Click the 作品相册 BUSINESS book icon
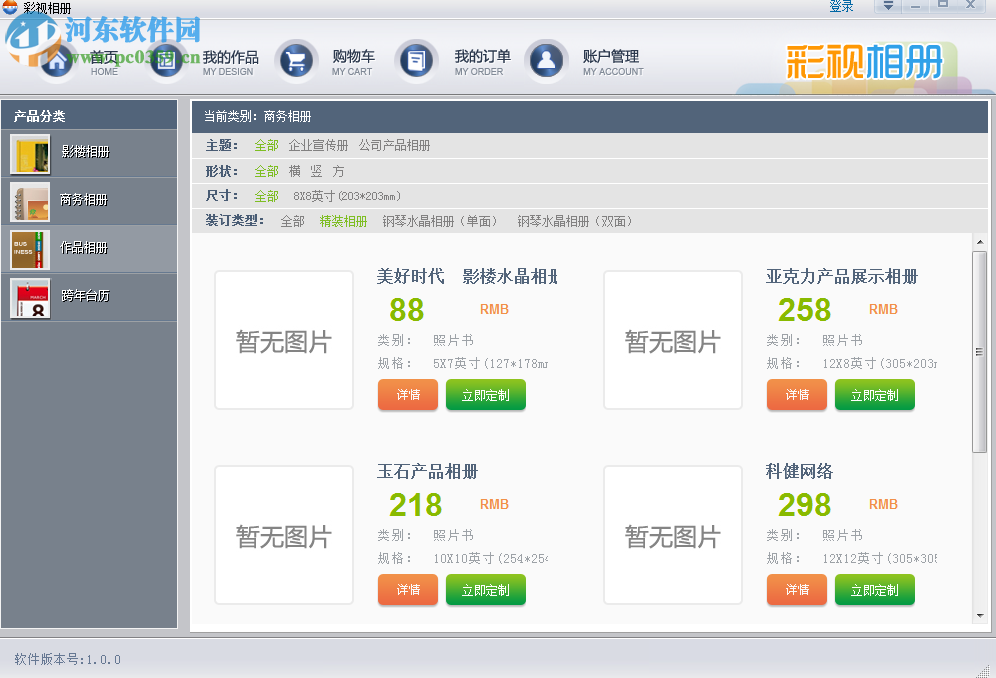 [x=29, y=248]
